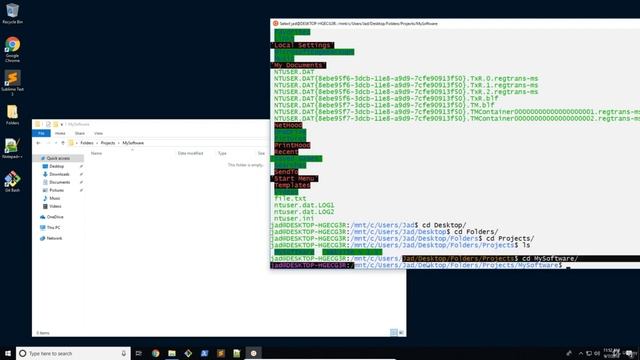Open Notepad++ from the taskbar
This screenshot has height=360, width=640.
click(x=237, y=353)
